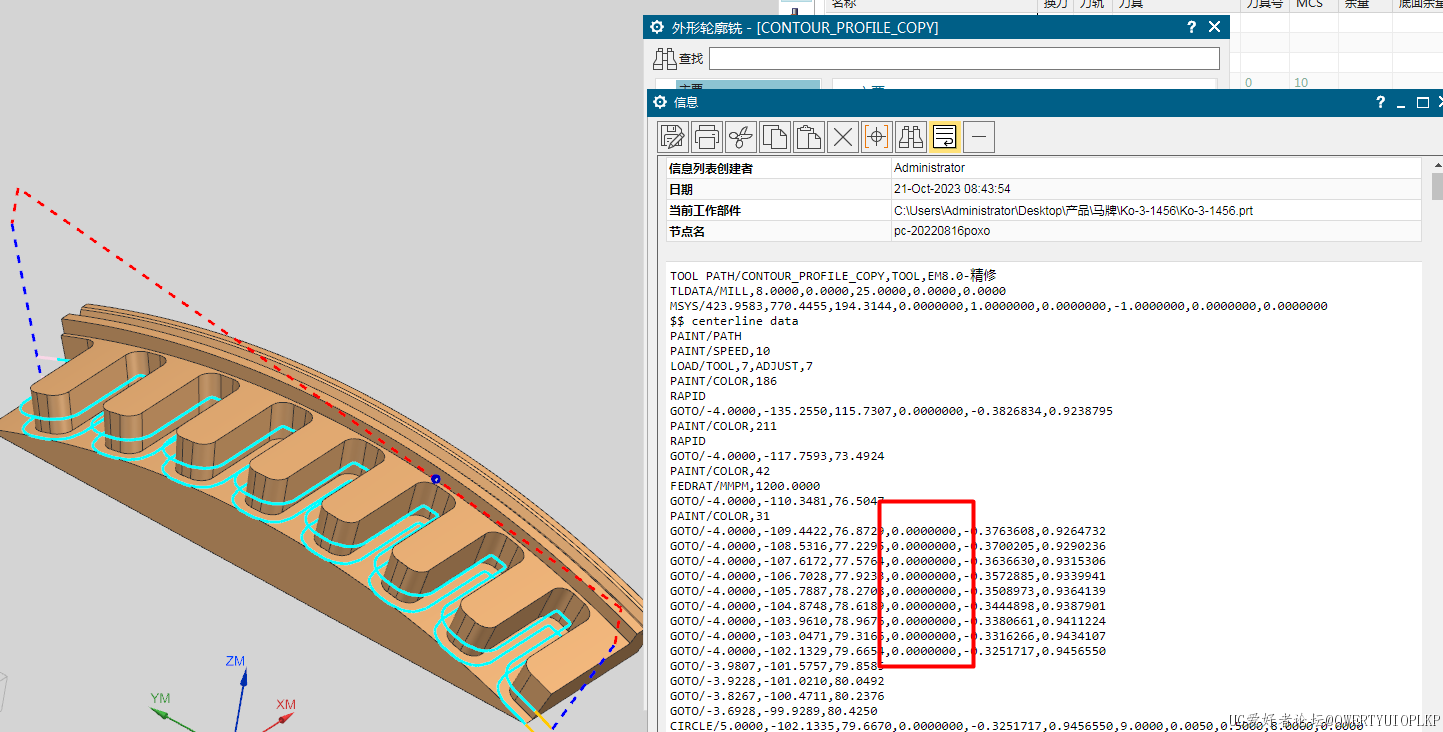Click the blue point on the red dashed path
Screen dimensions: 1443x732
(x=436, y=480)
